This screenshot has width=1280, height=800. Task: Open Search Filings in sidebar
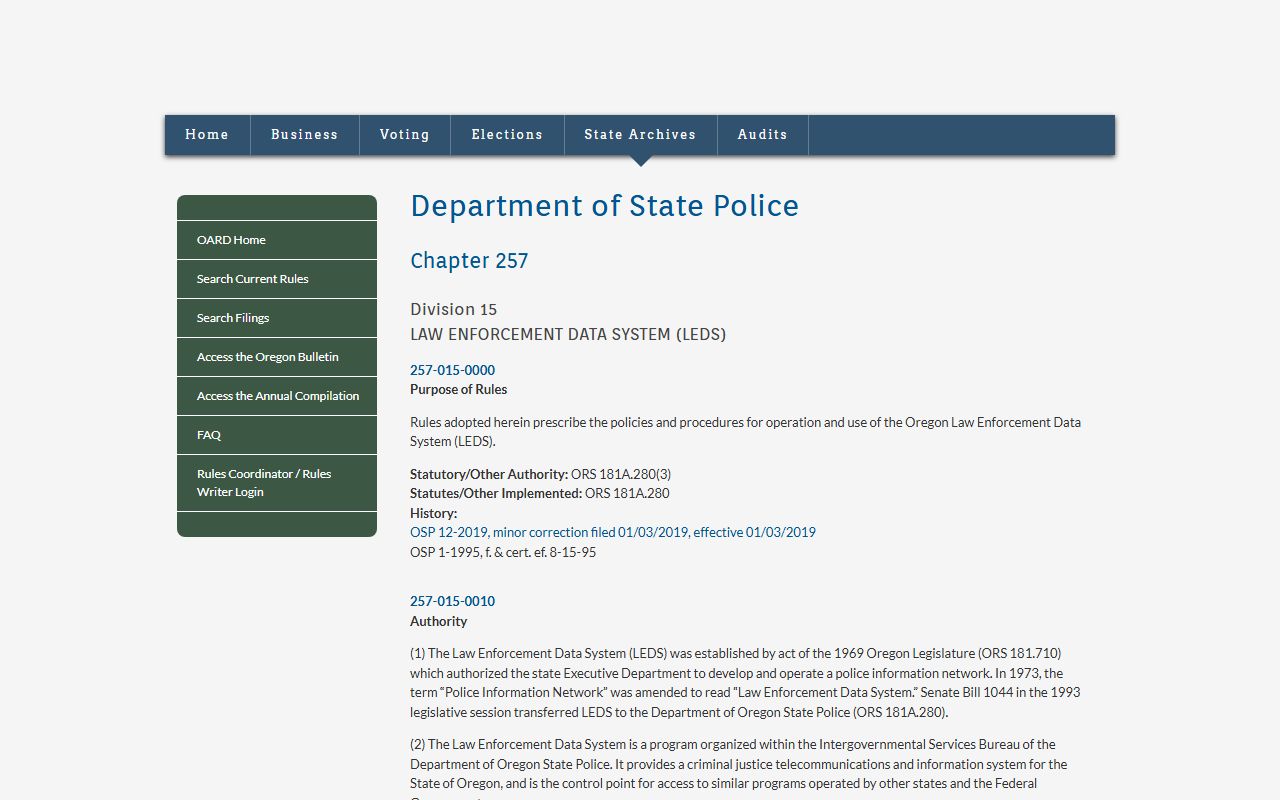point(277,318)
